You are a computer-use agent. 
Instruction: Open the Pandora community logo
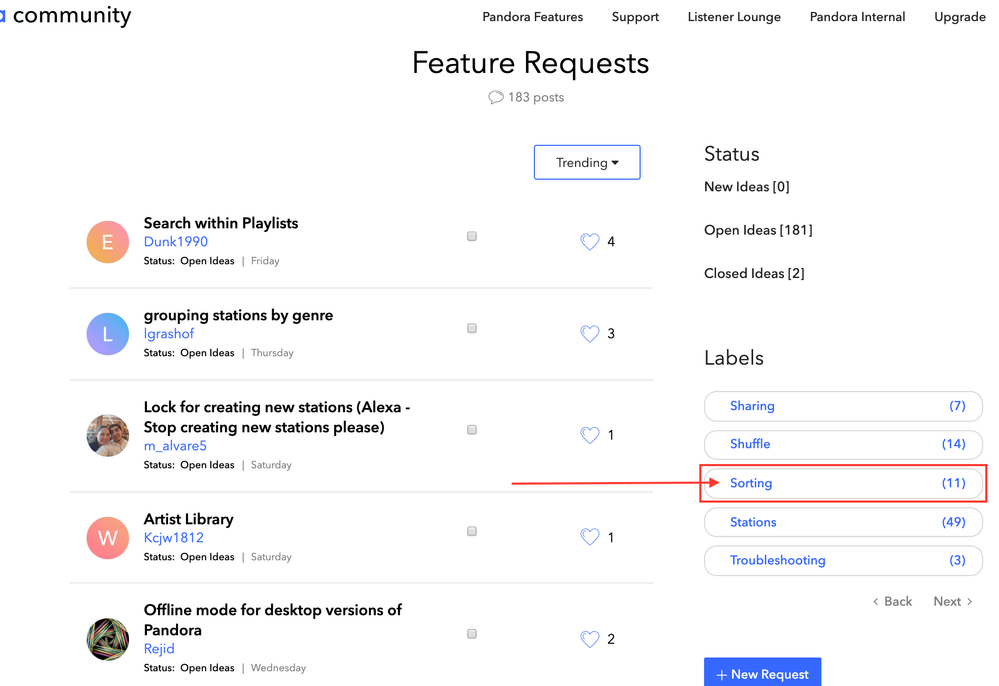pyautogui.click(x=66, y=16)
